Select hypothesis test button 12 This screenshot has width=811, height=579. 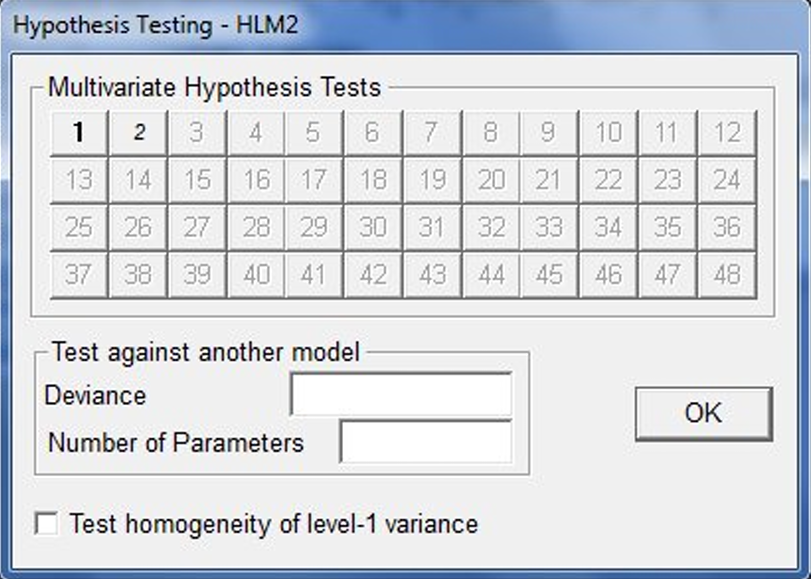(x=727, y=133)
